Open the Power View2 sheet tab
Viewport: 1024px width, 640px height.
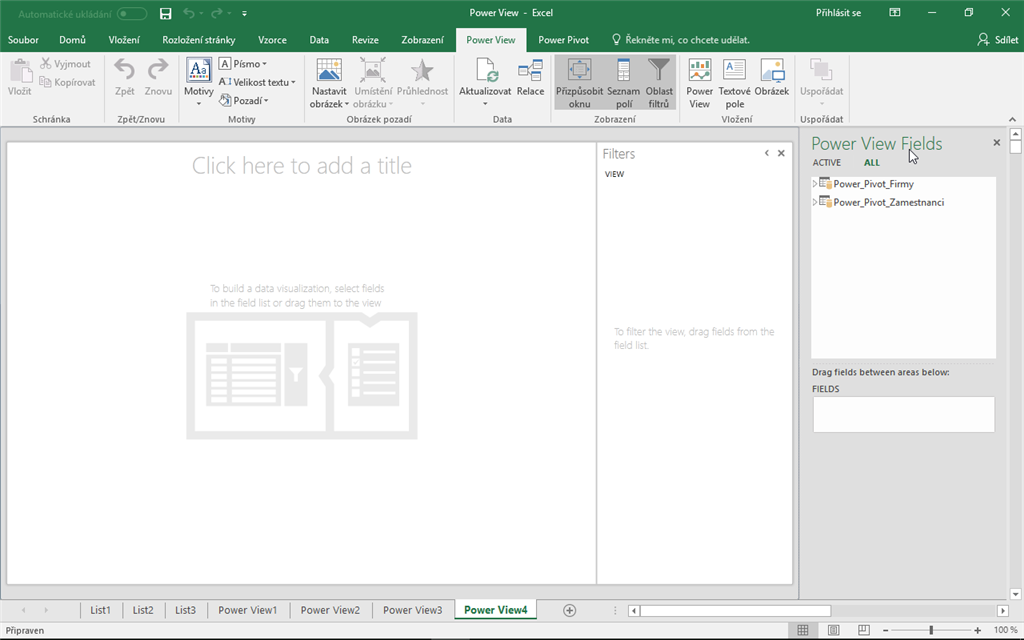(330, 610)
